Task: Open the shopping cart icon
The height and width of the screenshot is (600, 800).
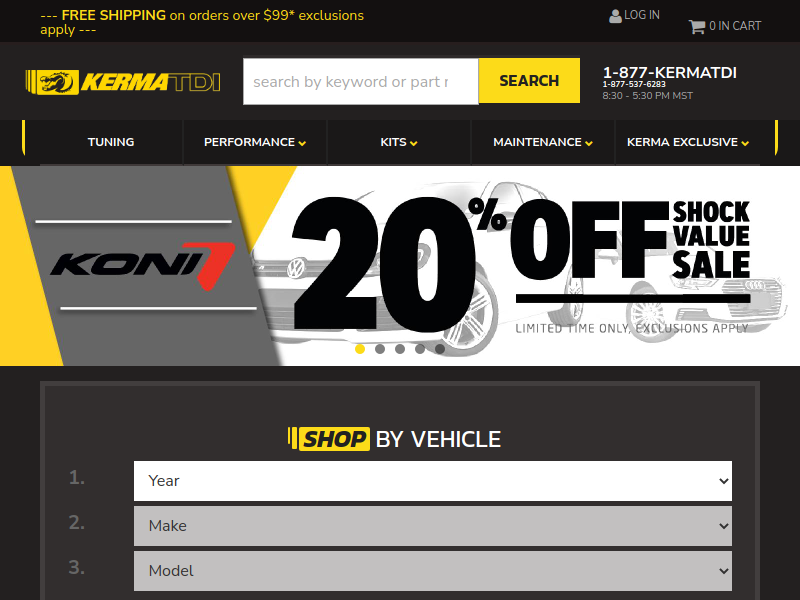Action: click(697, 27)
